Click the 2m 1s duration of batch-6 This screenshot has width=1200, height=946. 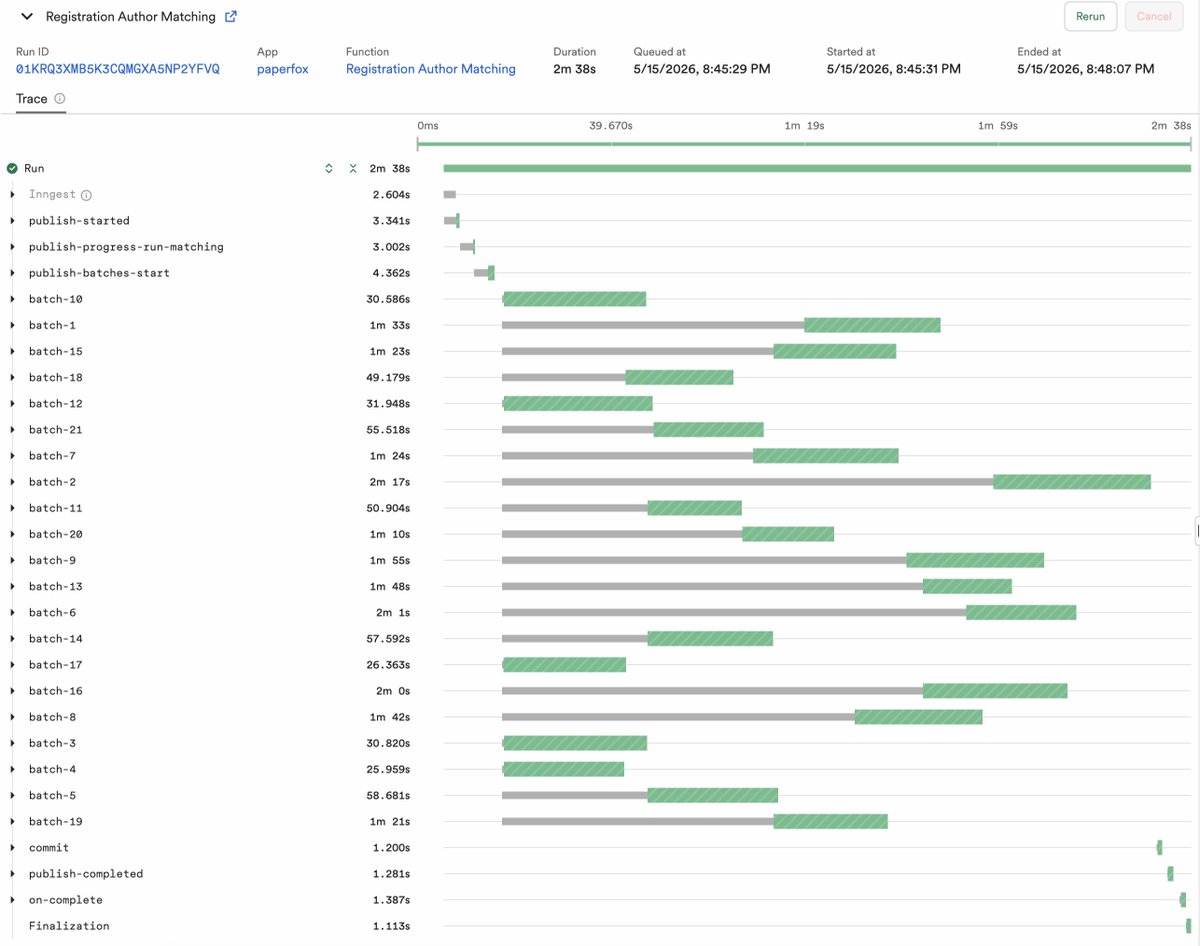tap(393, 613)
